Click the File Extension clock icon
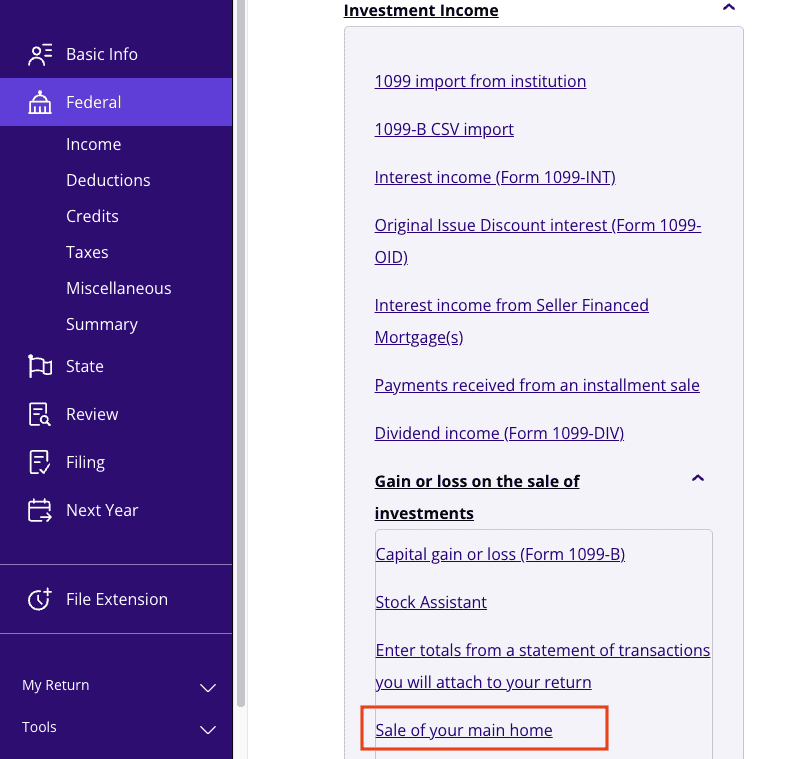The width and height of the screenshot is (785, 759). (x=40, y=599)
